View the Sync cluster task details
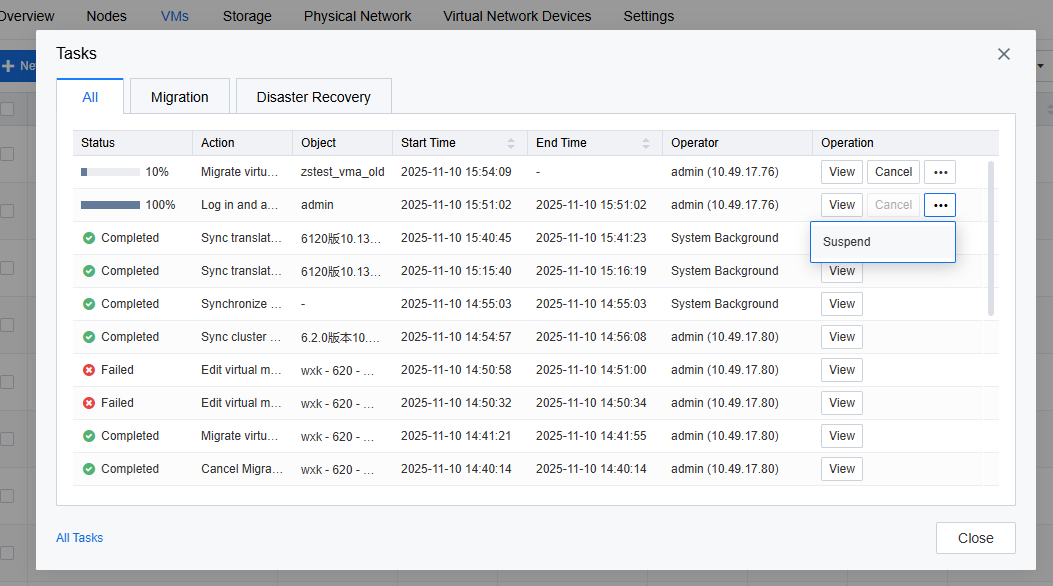This screenshot has width=1053, height=586. coord(841,336)
